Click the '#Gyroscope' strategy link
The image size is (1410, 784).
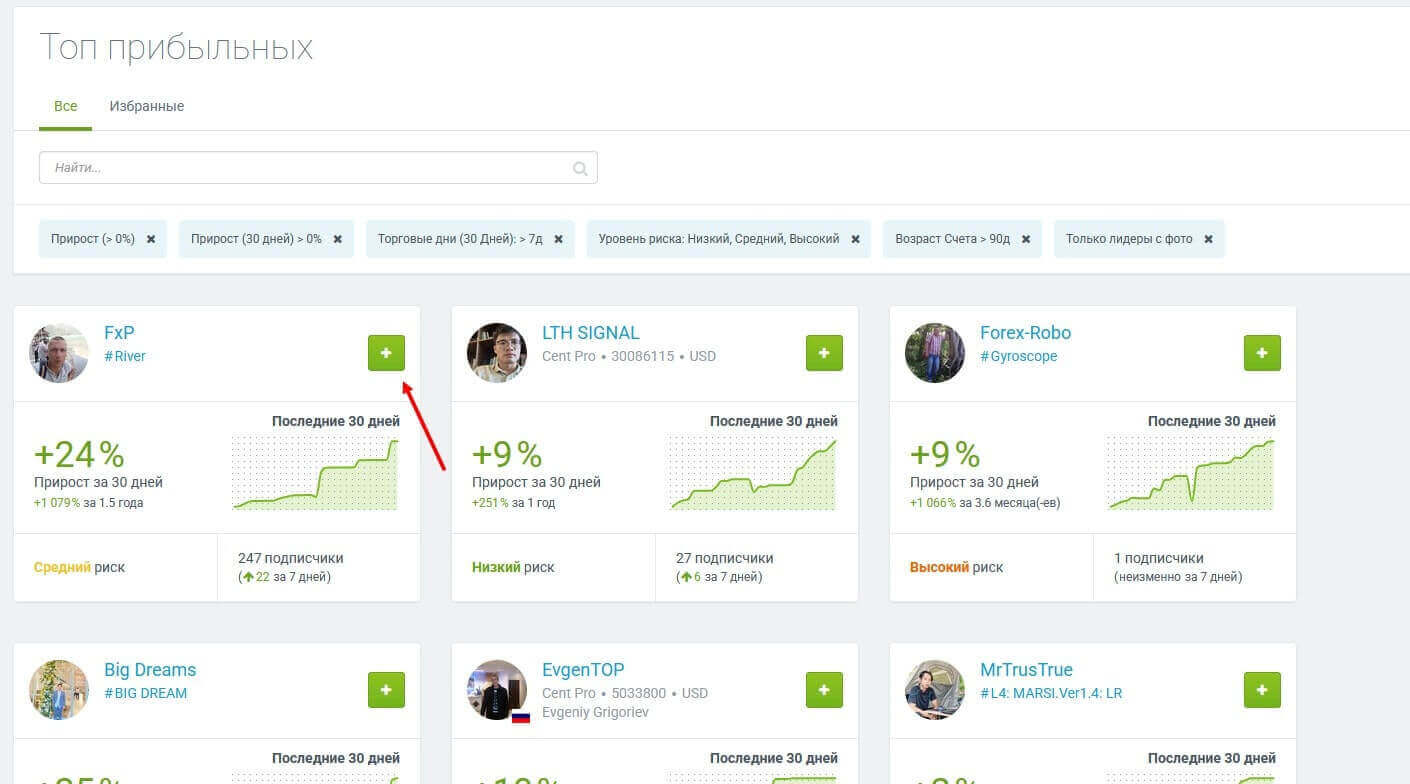coord(1018,356)
